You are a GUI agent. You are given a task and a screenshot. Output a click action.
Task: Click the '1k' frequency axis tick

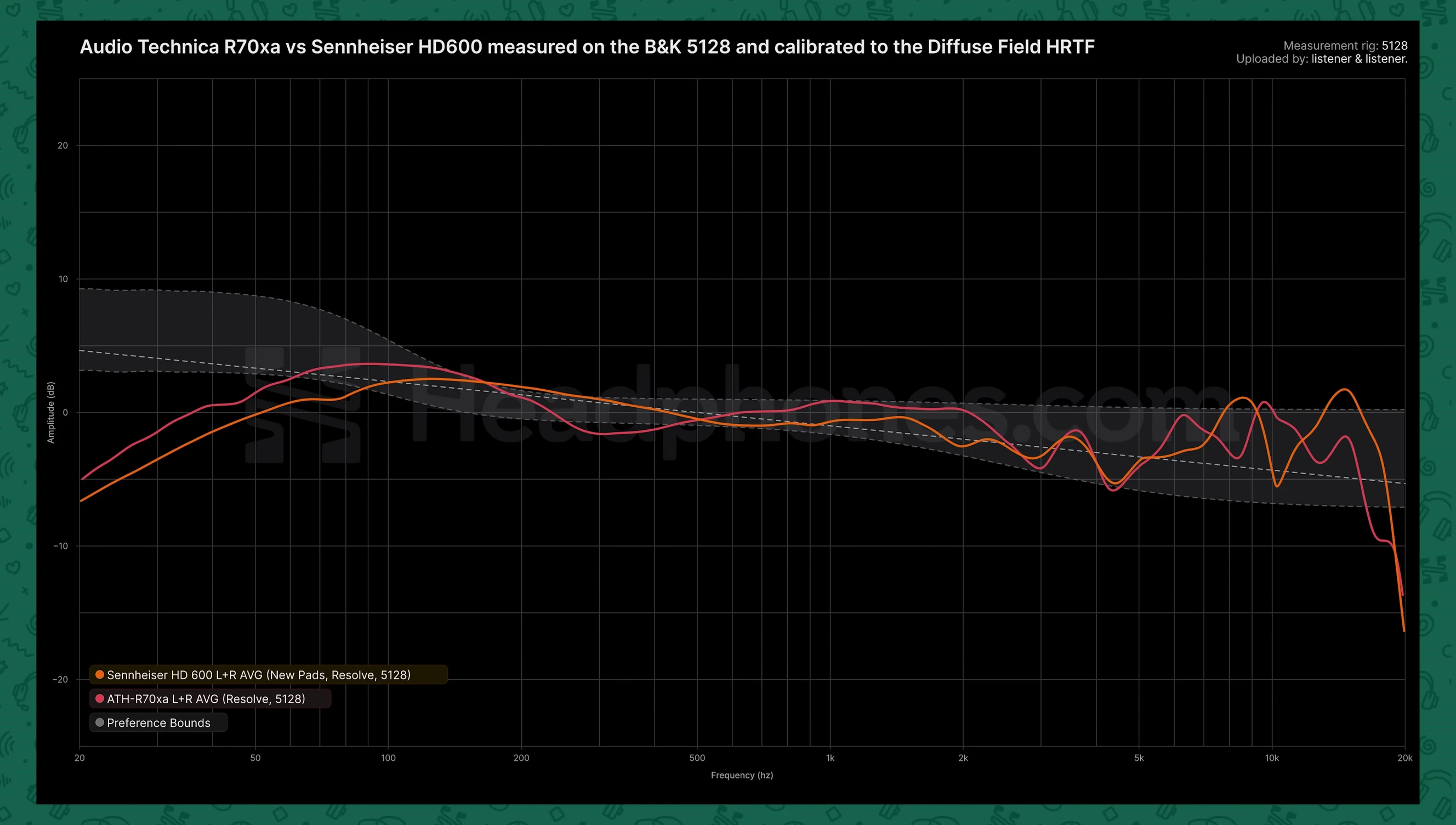pos(830,758)
